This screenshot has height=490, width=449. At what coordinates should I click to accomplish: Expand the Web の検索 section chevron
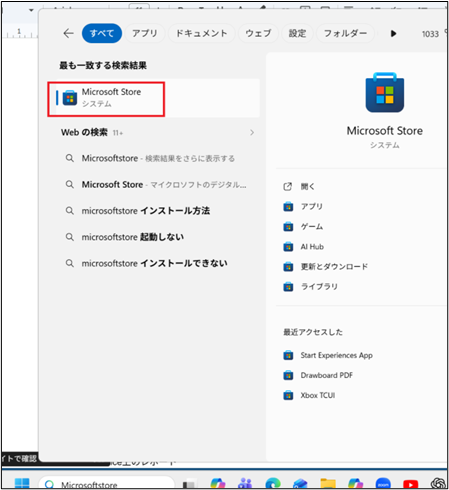[x=252, y=133]
